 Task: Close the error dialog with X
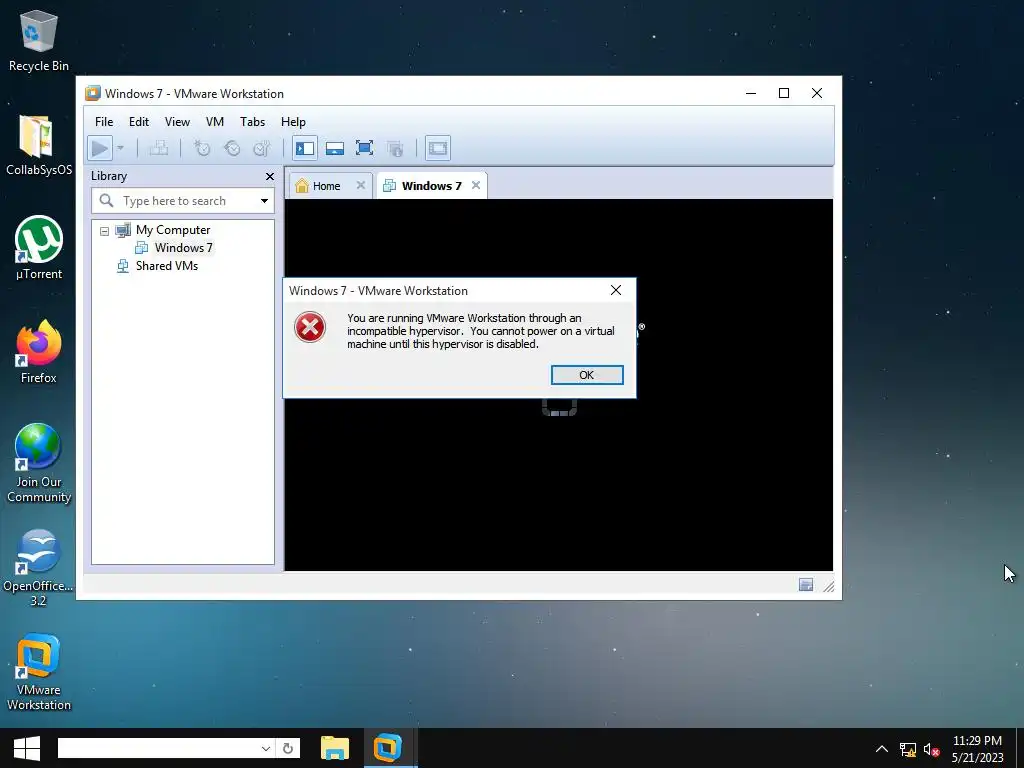click(616, 291)
